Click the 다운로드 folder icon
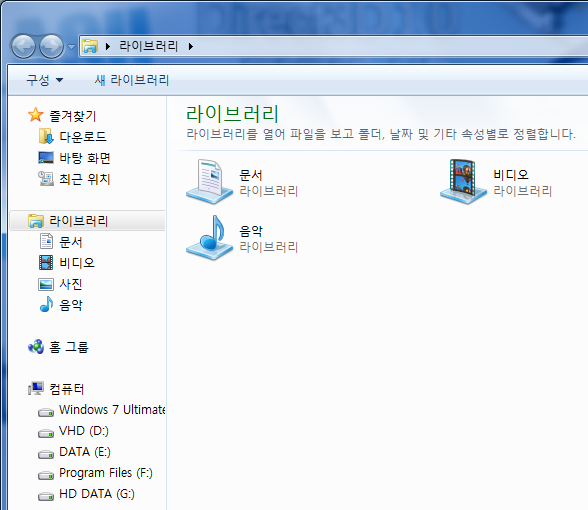588x510 pixels. click(46, 136)
